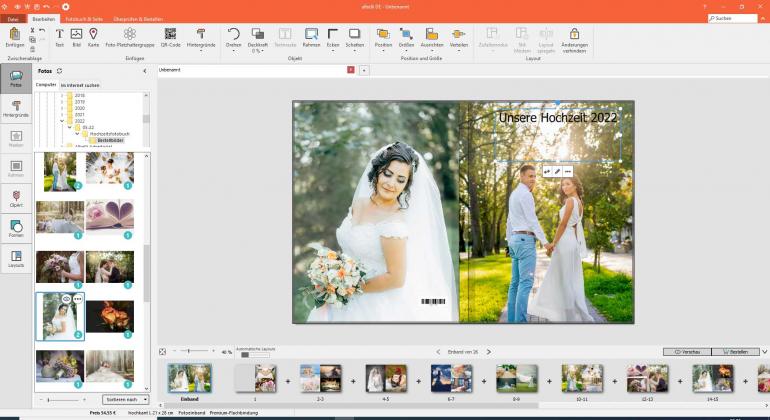The width and height of the screenshot is (770, 420).
Task: Open the Drehen rotate options
Action: [233, 39]
